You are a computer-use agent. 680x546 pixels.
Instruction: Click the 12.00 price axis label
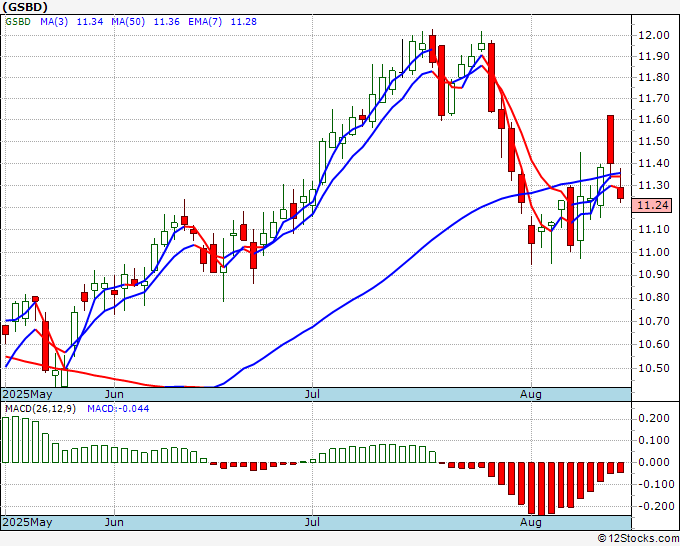(x=654, y=35)
